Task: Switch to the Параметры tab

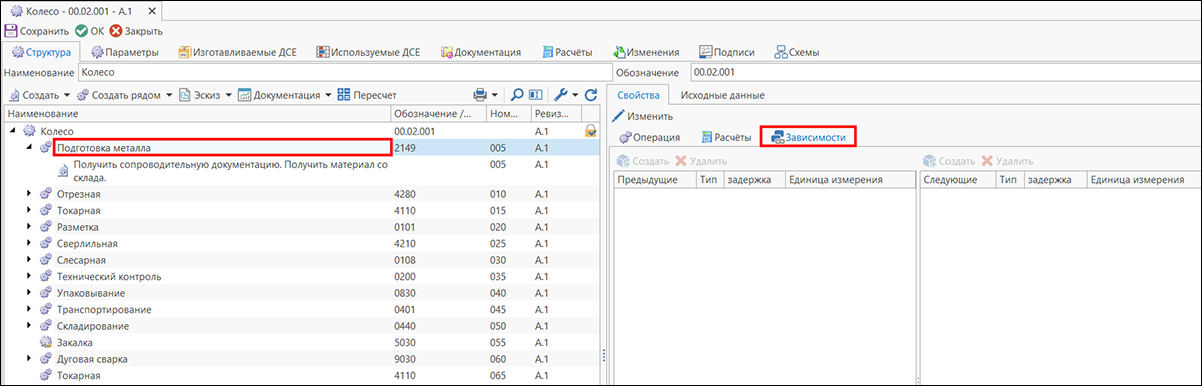Action: [x=124, y=52]
